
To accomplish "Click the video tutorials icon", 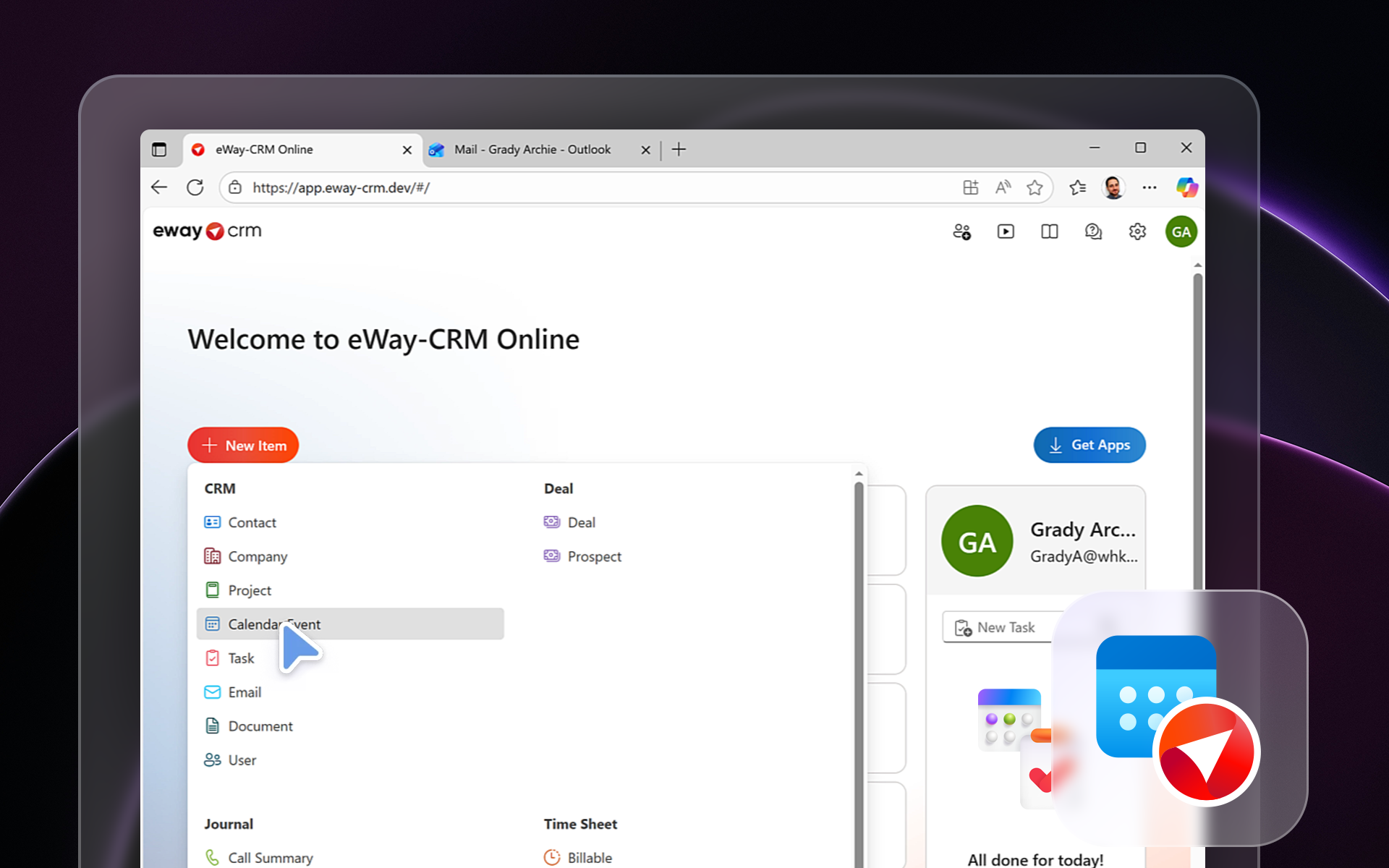I will click(x=1006, y=231).
